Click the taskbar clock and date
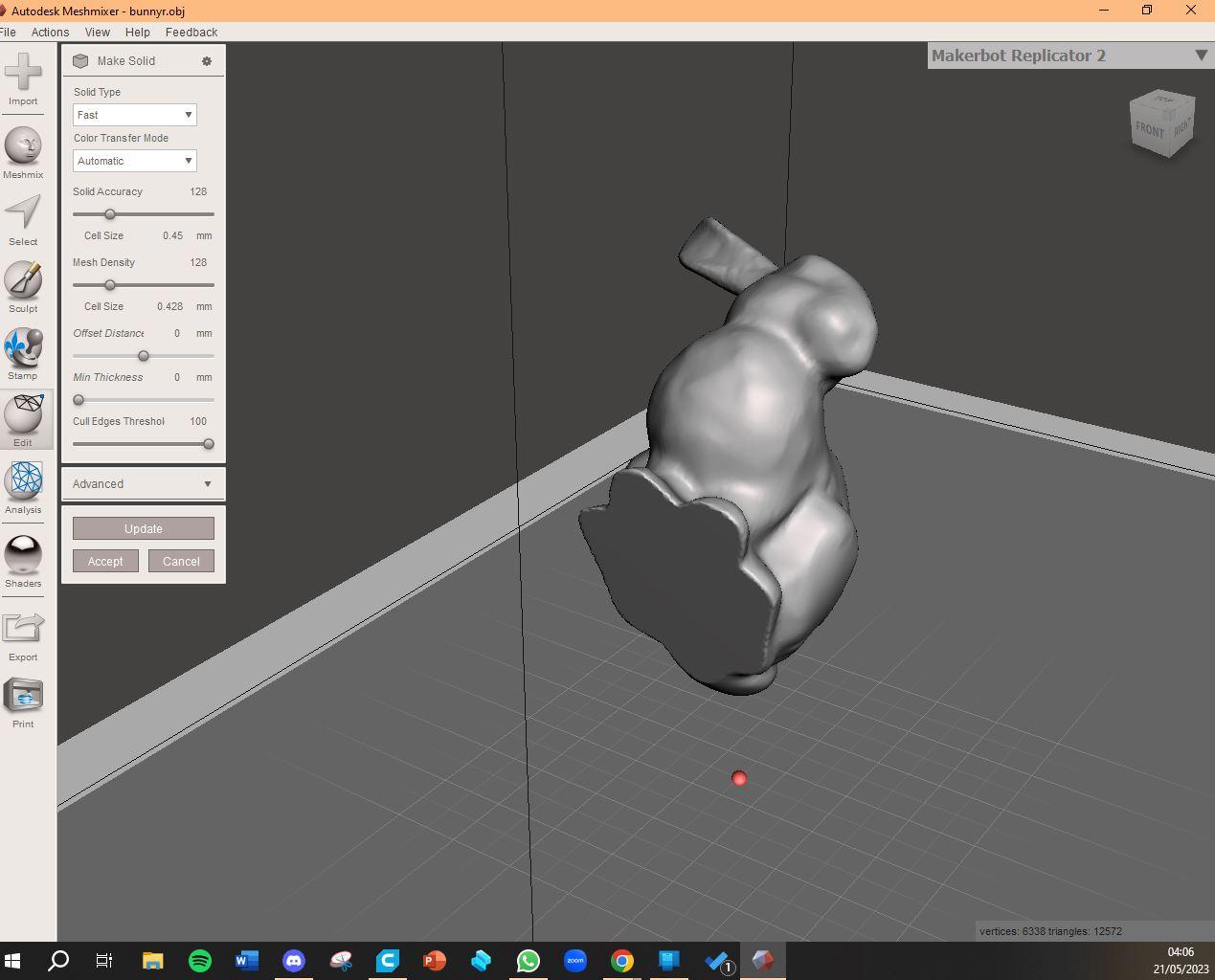Image resolution: width=1215 pixels, height=980 pixels. click(x=1181, y=961)
